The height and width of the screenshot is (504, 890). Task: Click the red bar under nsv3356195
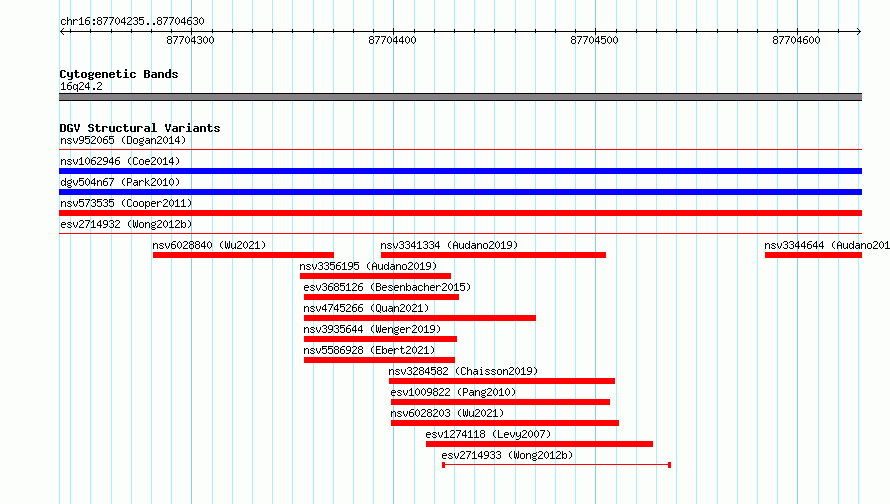375,276
